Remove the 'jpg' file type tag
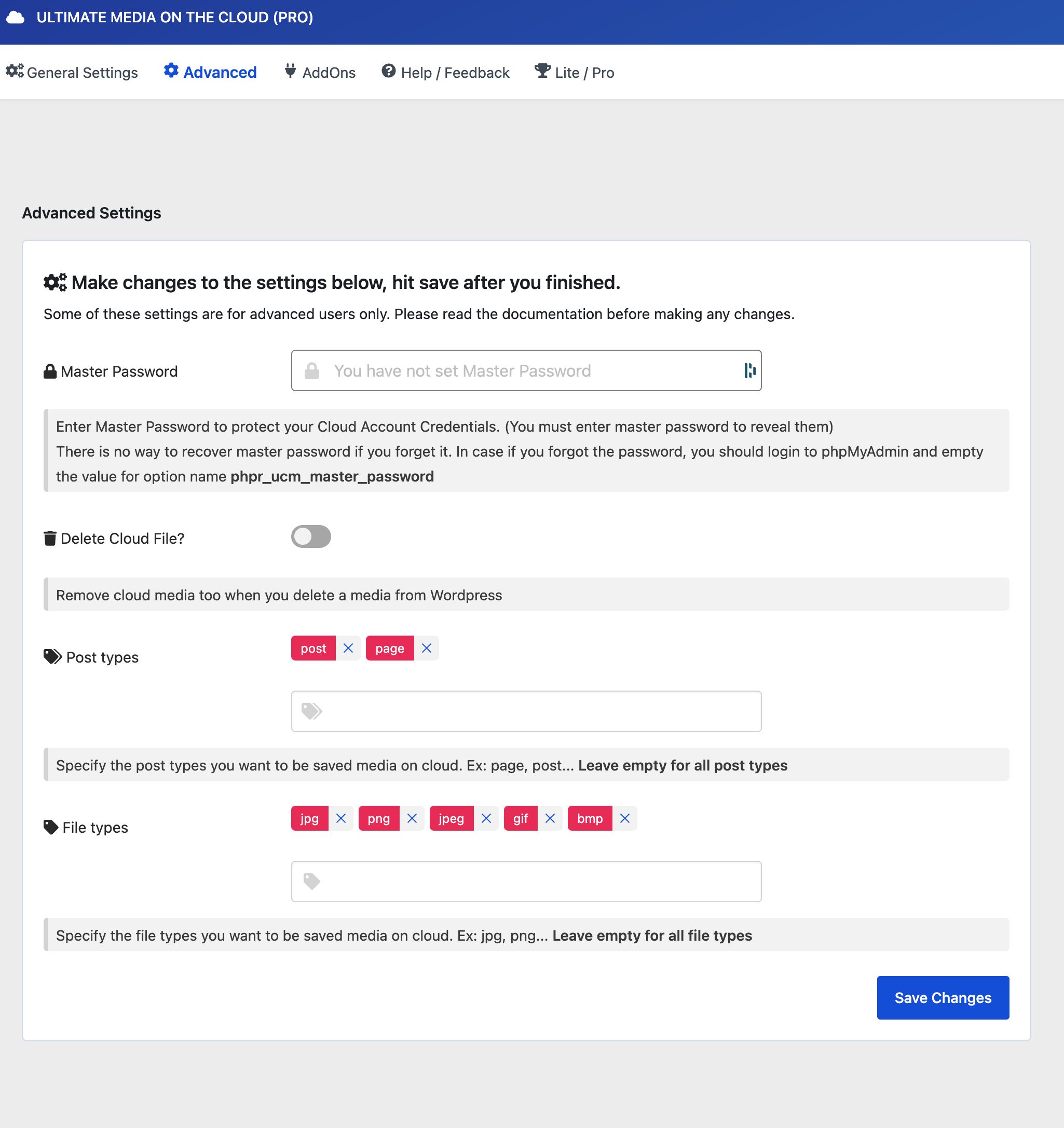The image size is (1064, 1128). [x=340, y=818]
